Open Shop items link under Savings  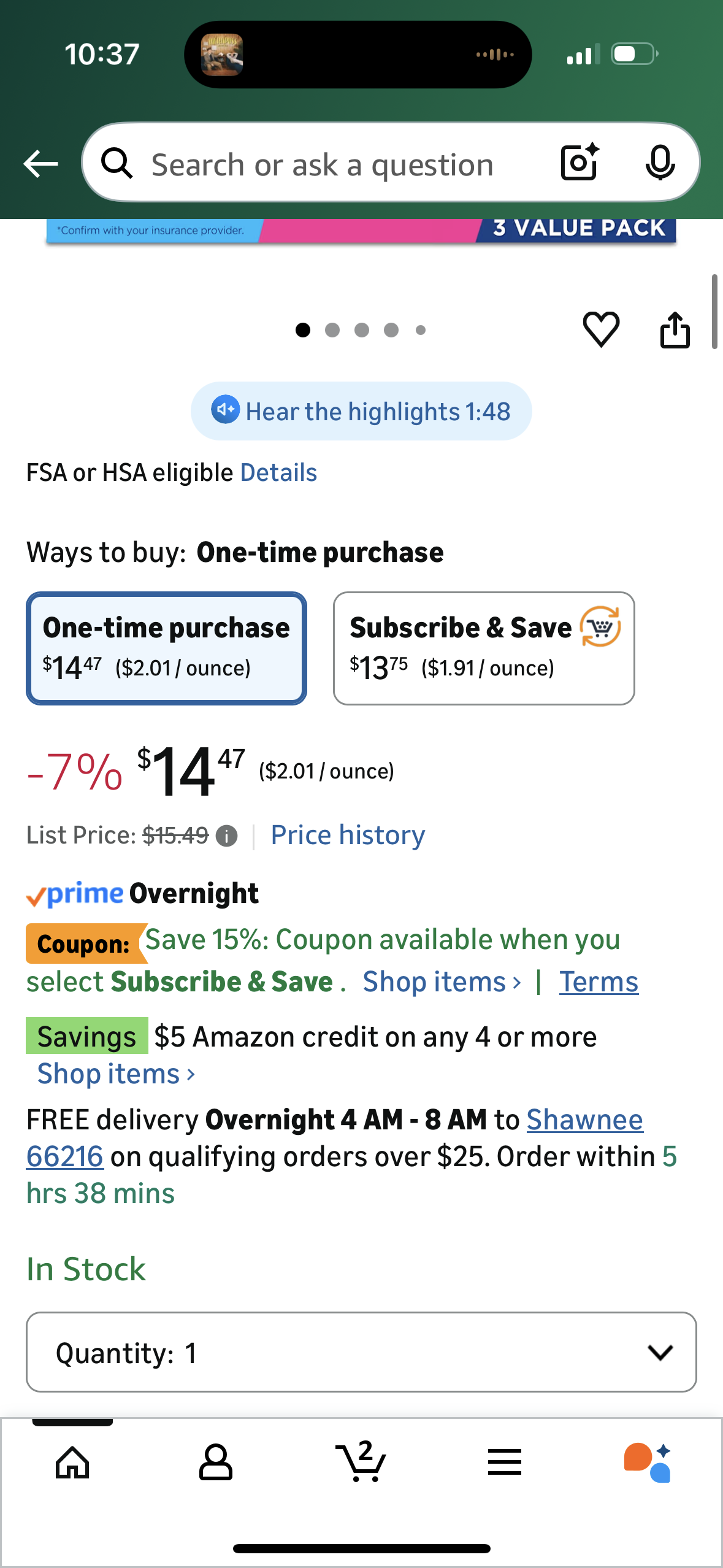(x=116, y=1074)
